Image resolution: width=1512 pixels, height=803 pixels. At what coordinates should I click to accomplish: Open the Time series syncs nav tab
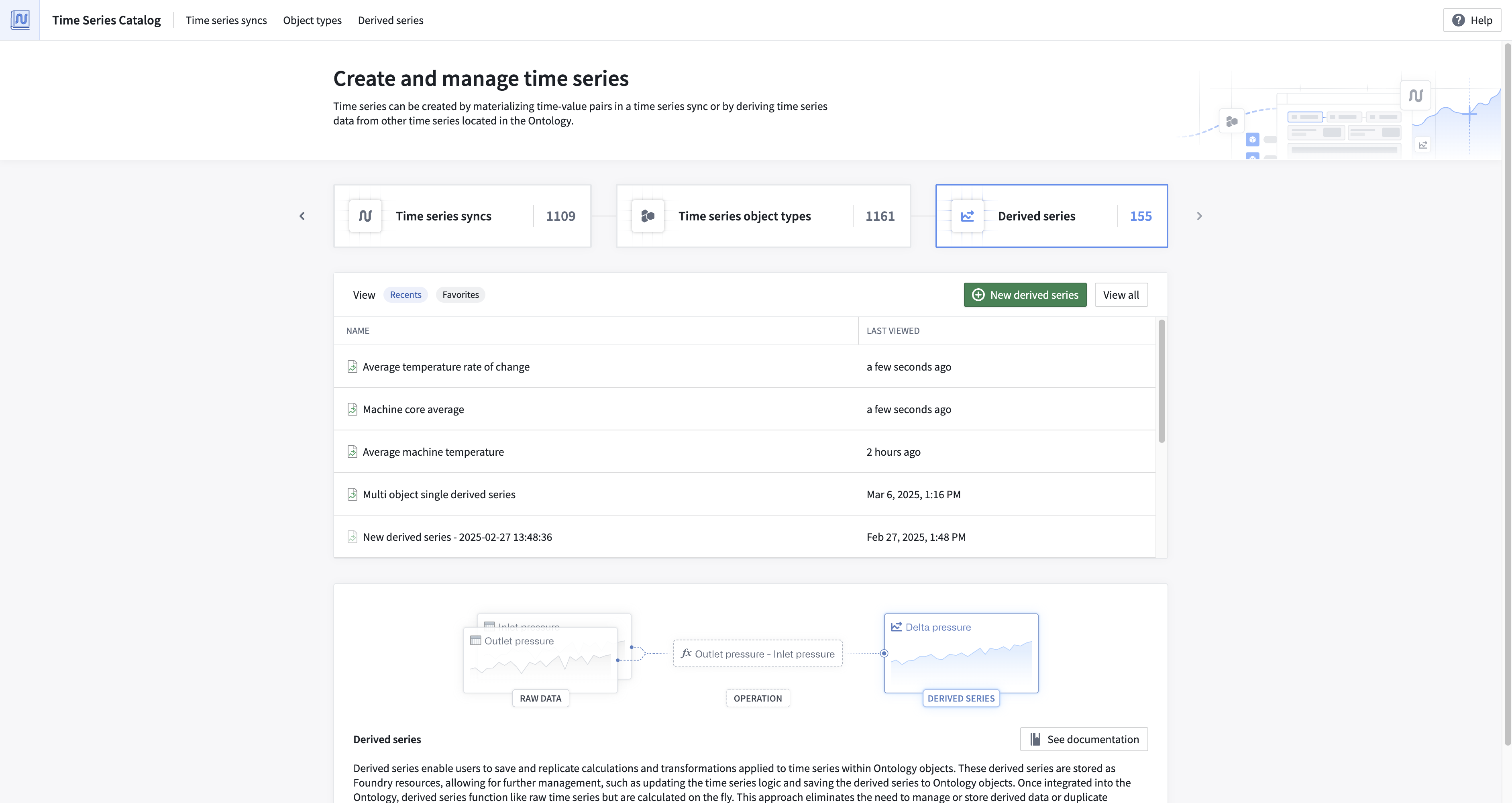point(226,20)
